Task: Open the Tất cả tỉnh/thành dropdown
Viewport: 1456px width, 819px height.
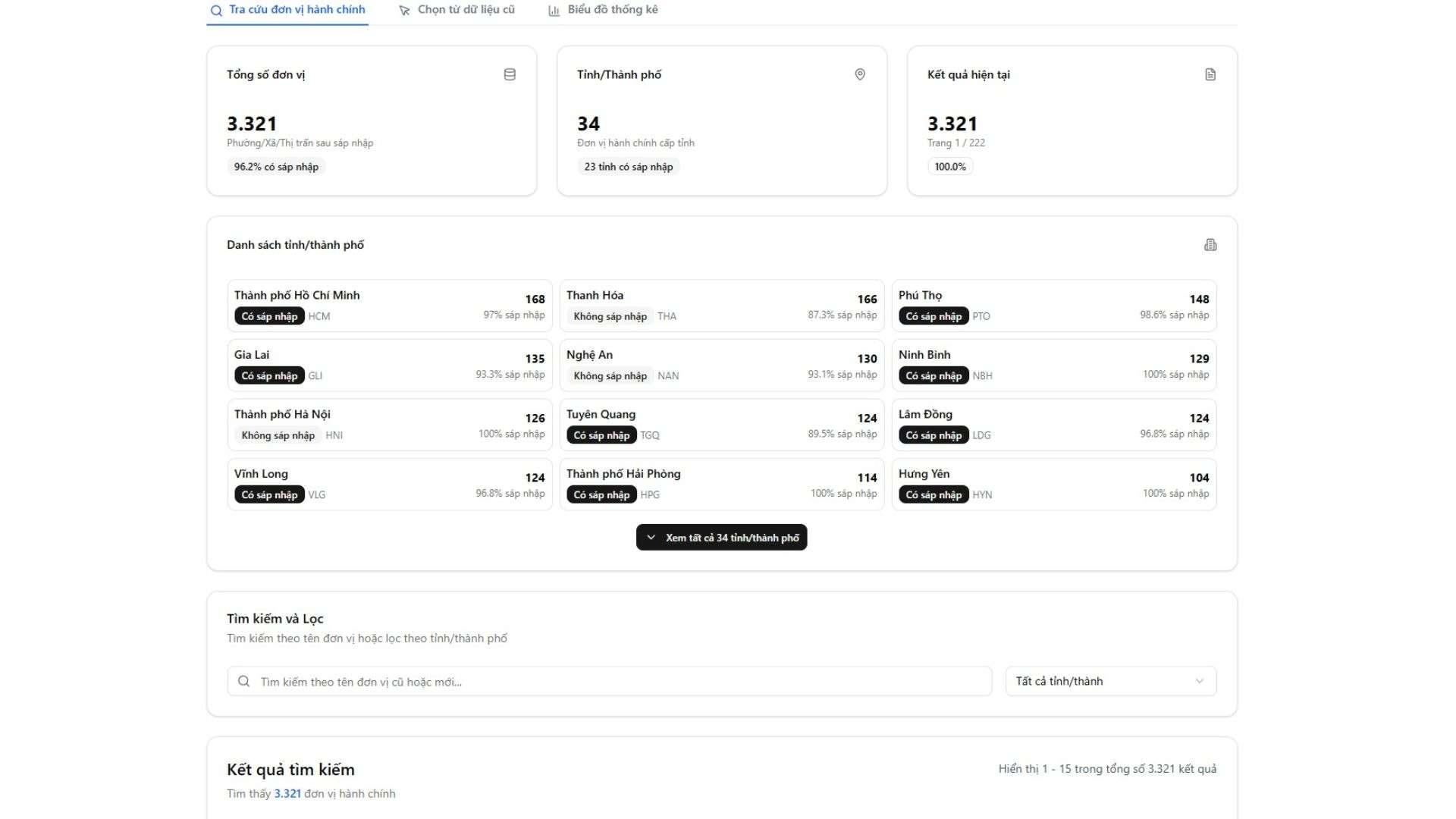Action: click(1110, 681)
